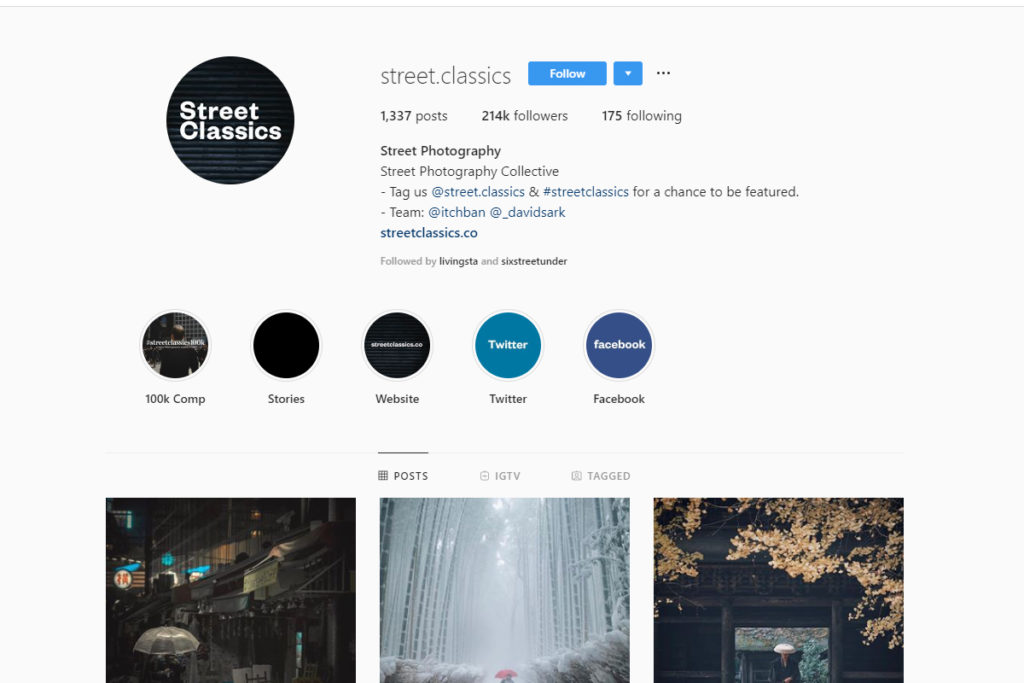Open the Twitter highlight circle

[508, 345]
